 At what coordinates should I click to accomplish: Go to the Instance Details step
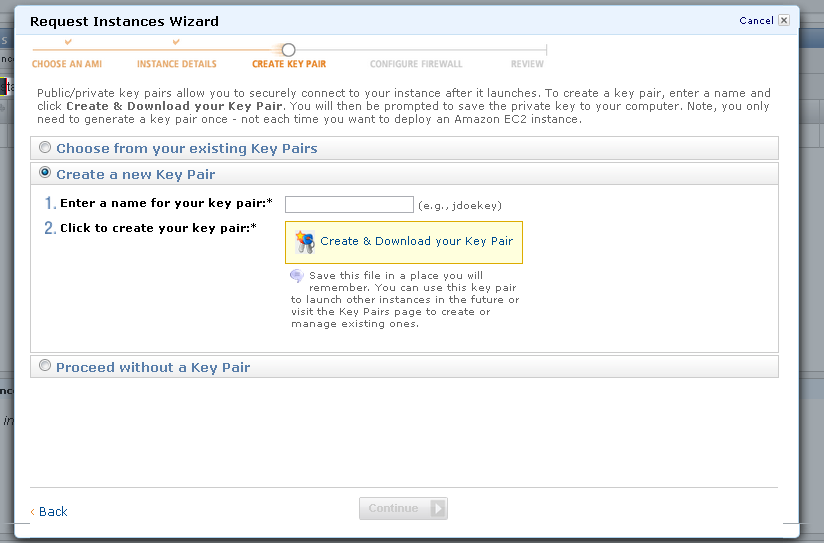177,64
